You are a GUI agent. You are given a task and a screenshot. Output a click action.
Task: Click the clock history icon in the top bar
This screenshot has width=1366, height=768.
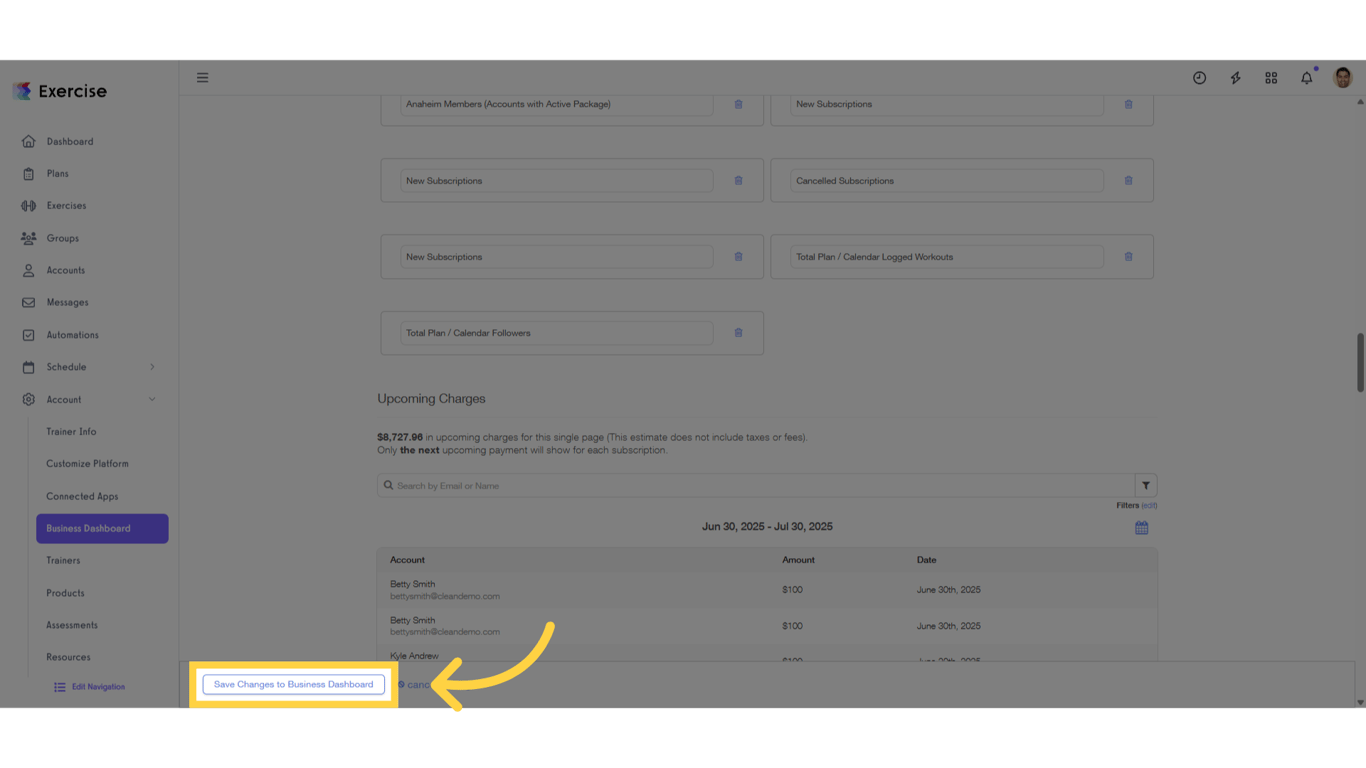tap(1199, 77)
